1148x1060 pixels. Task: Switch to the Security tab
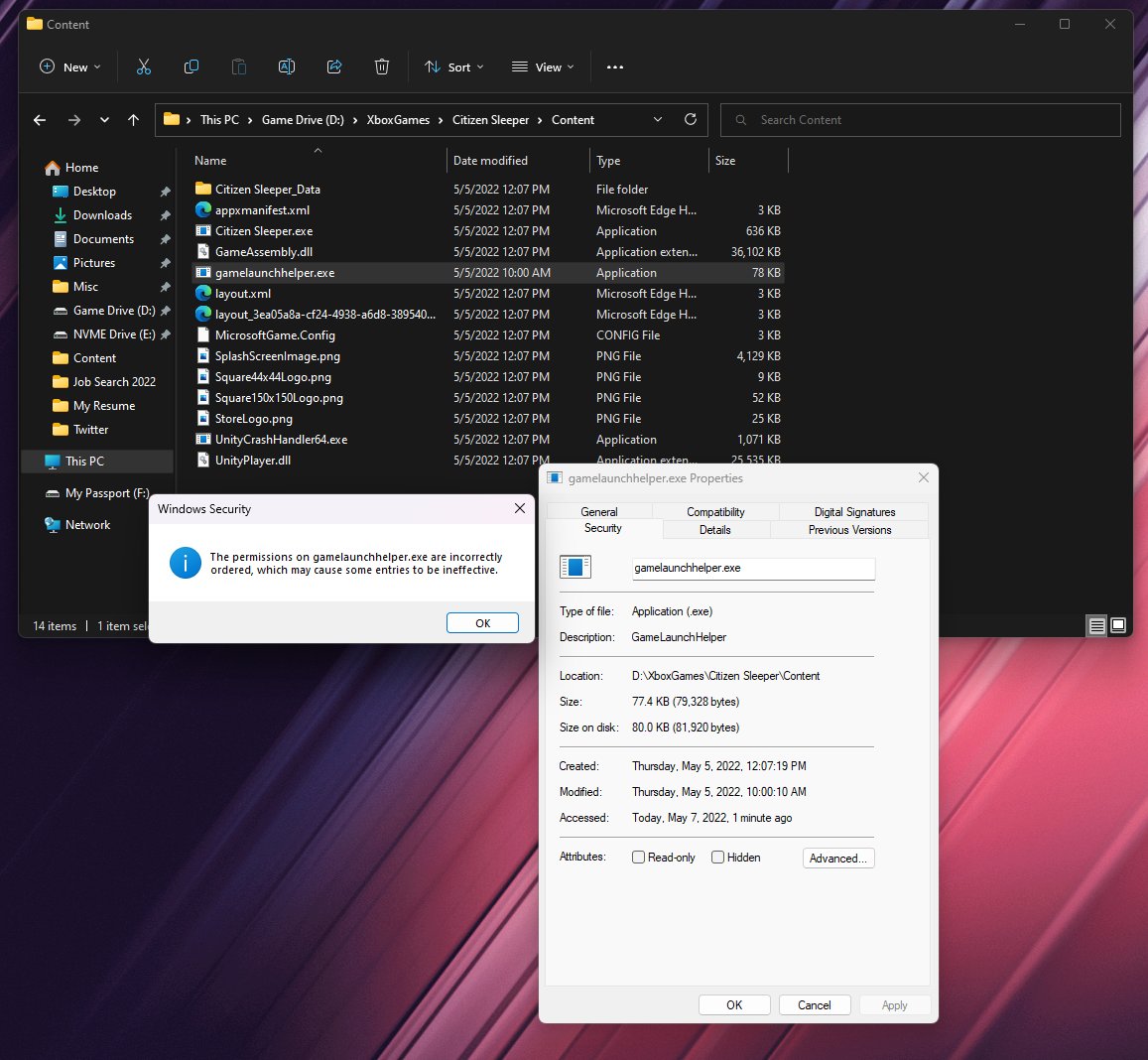point(602,528)
